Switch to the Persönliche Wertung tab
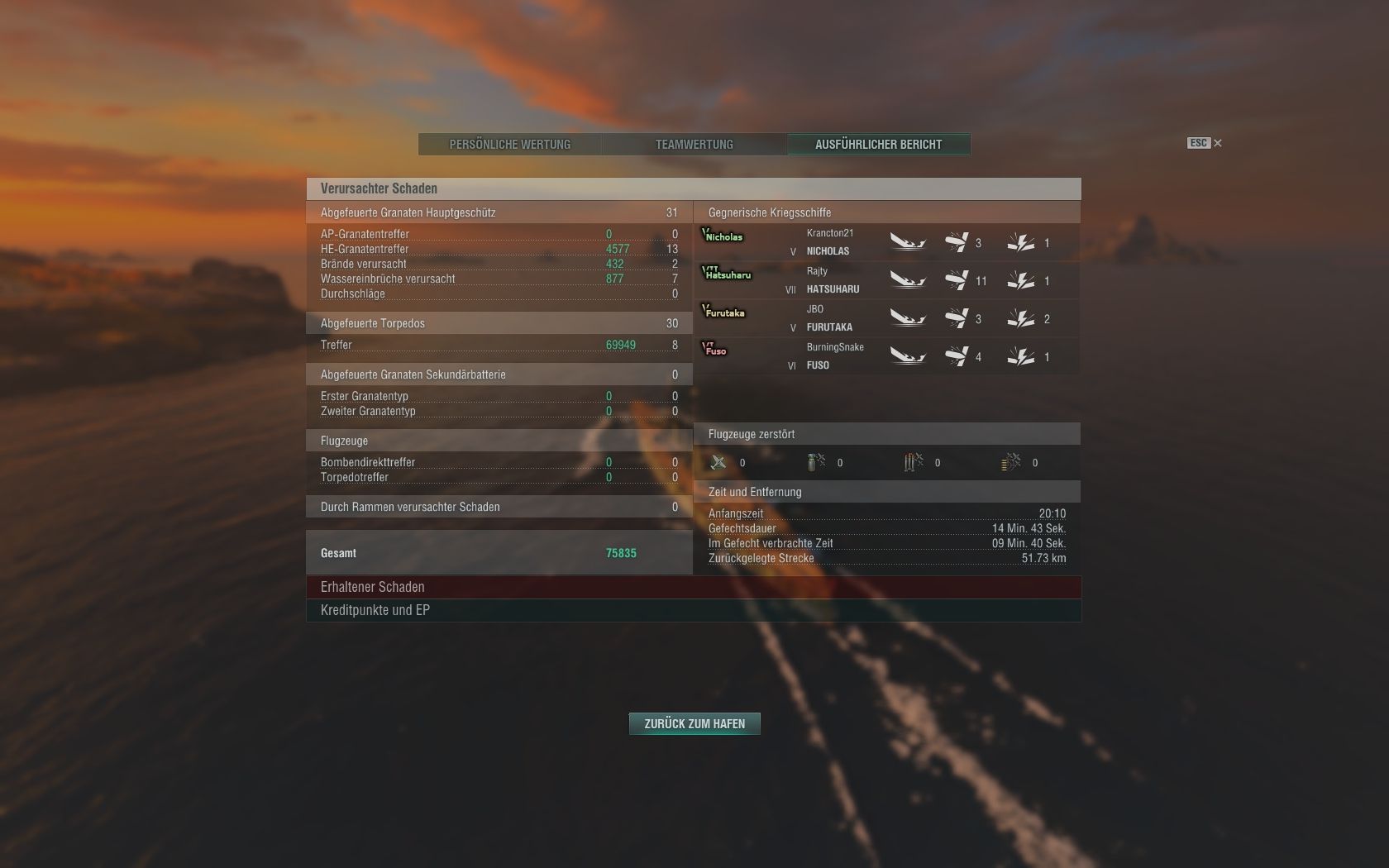 510,144
